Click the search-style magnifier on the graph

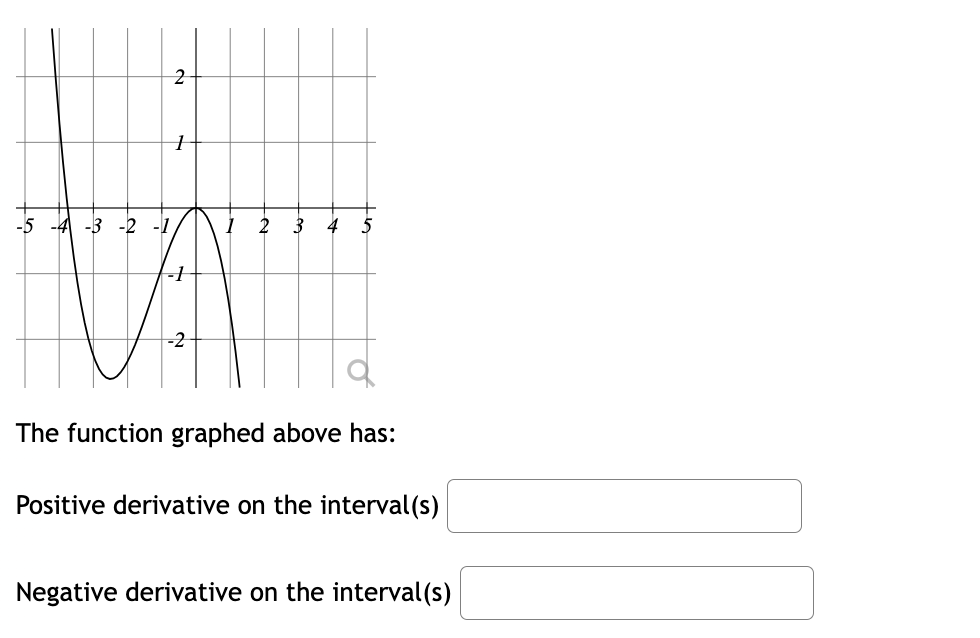(x=360, y=370)
